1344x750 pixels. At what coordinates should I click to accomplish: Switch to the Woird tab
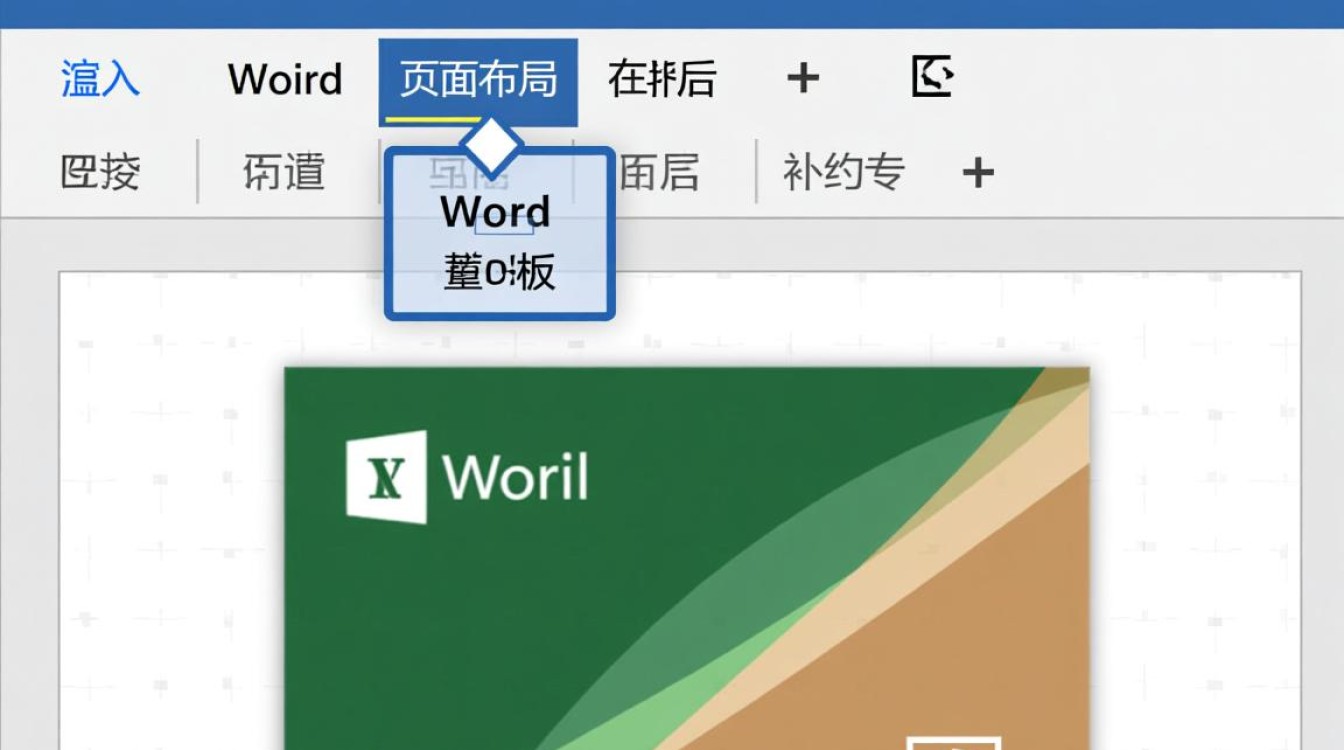[285, 79]
